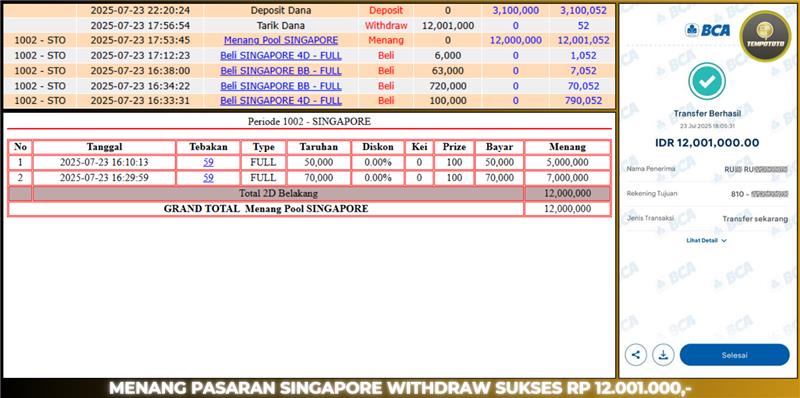Open the Menang Pool SINGAPORE link

pyautogui.click(x=281, y=40)
